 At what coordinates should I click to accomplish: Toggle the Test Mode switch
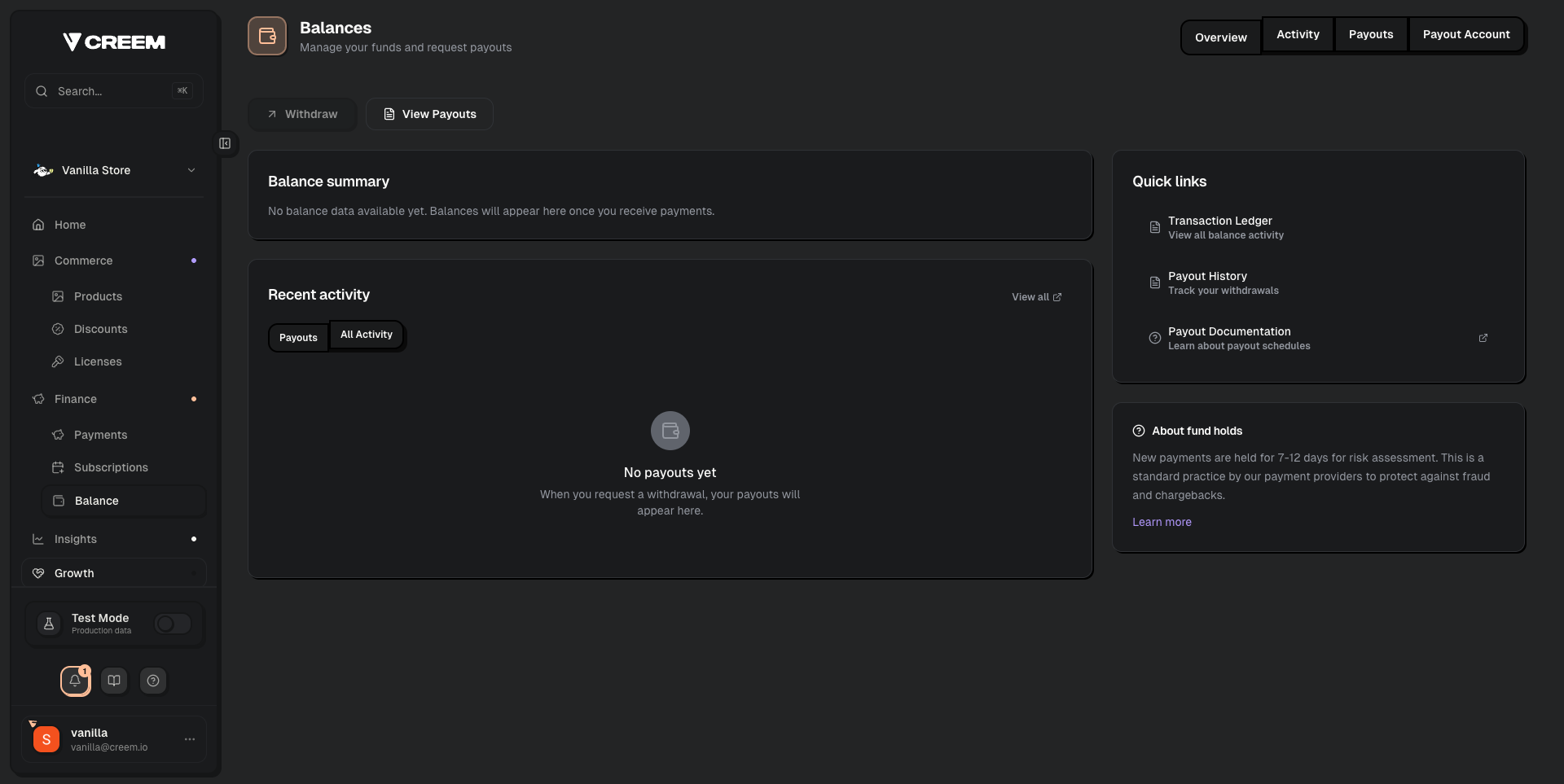(173, 624)
